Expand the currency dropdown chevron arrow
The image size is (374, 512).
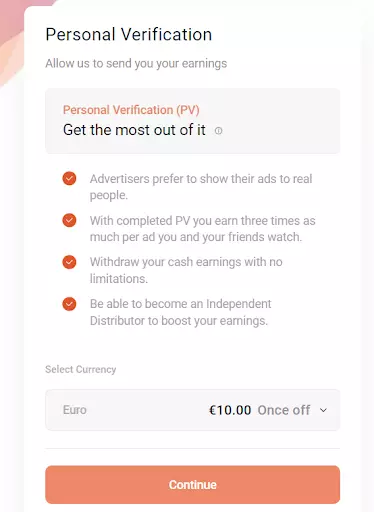[323, 410]
